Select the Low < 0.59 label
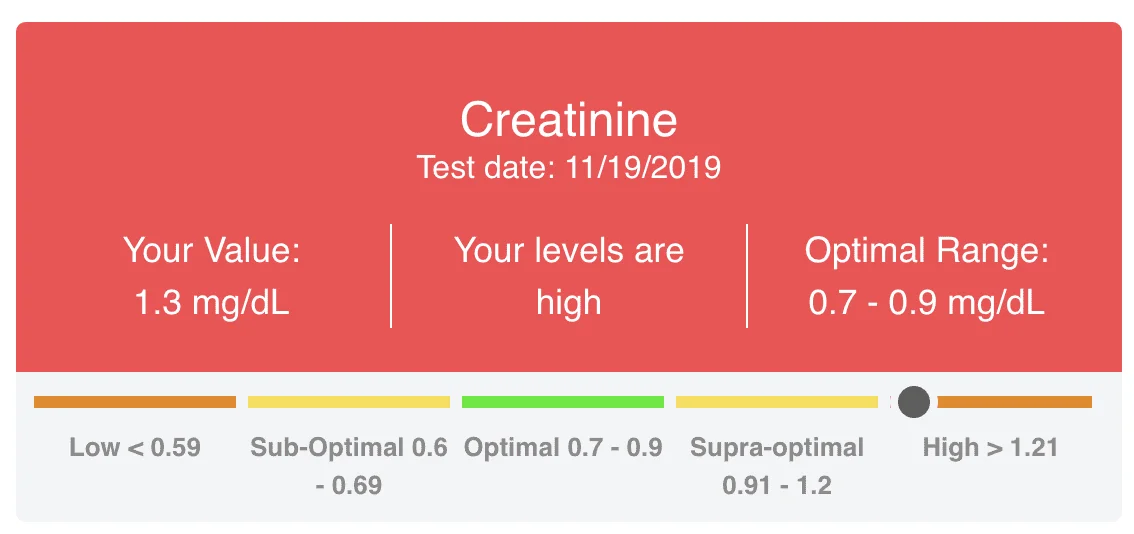This screenshot has height=534, width=1134. pyautogui.click(x=135, y=448)
